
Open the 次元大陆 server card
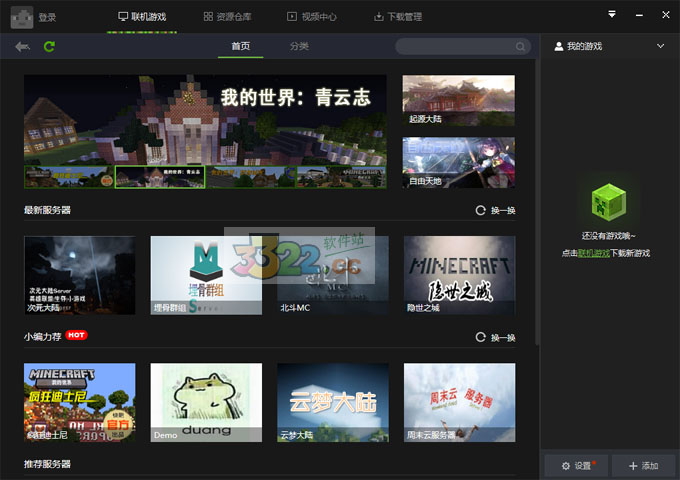(x=80, y=275)
